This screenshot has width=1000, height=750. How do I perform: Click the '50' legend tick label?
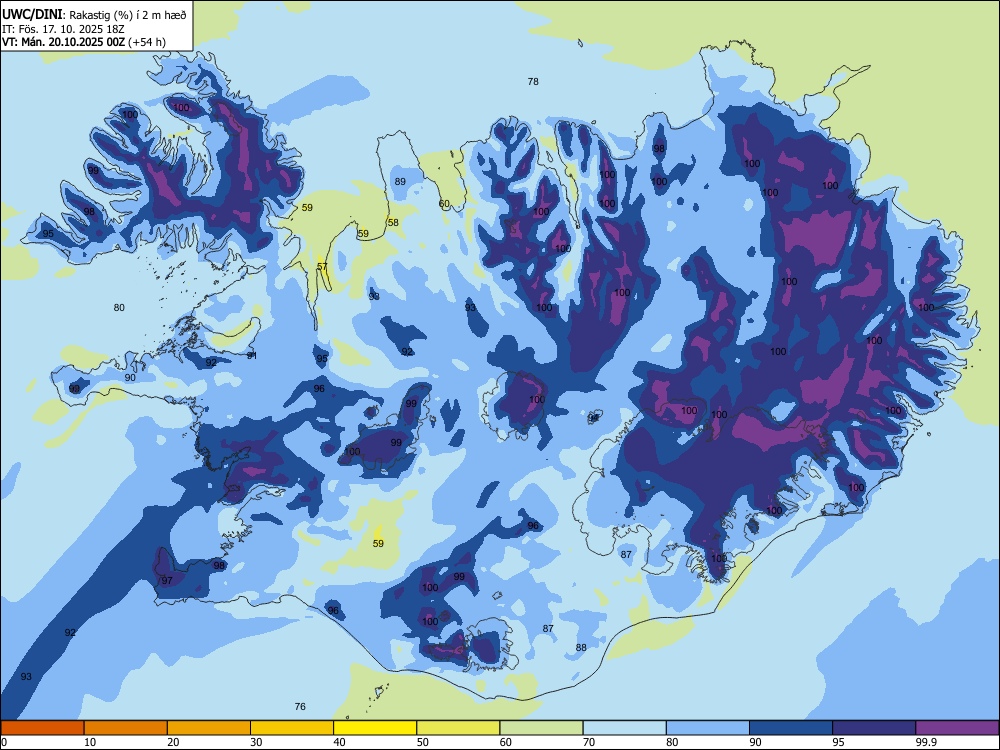[423, 742]
